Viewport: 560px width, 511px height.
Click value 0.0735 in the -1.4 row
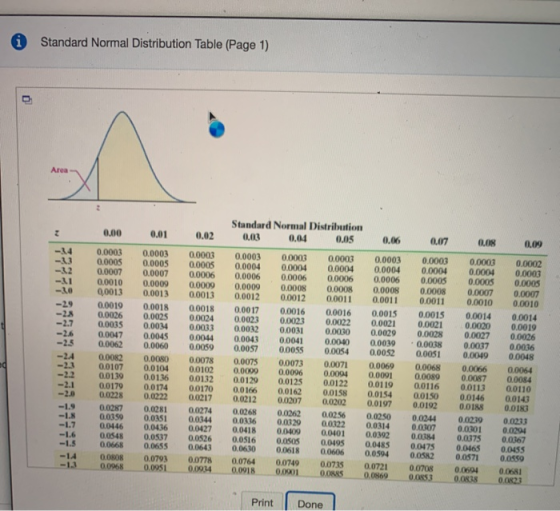click(332, 465)
